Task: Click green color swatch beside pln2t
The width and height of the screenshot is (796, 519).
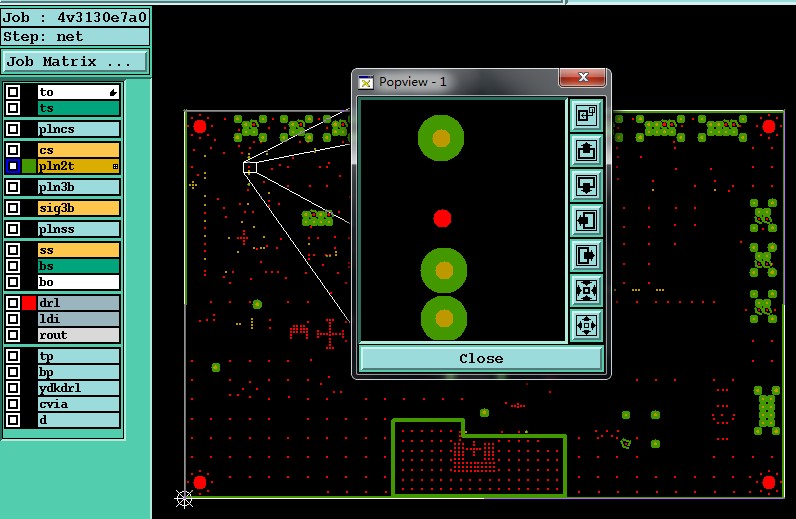Action: tap(29, 166)
